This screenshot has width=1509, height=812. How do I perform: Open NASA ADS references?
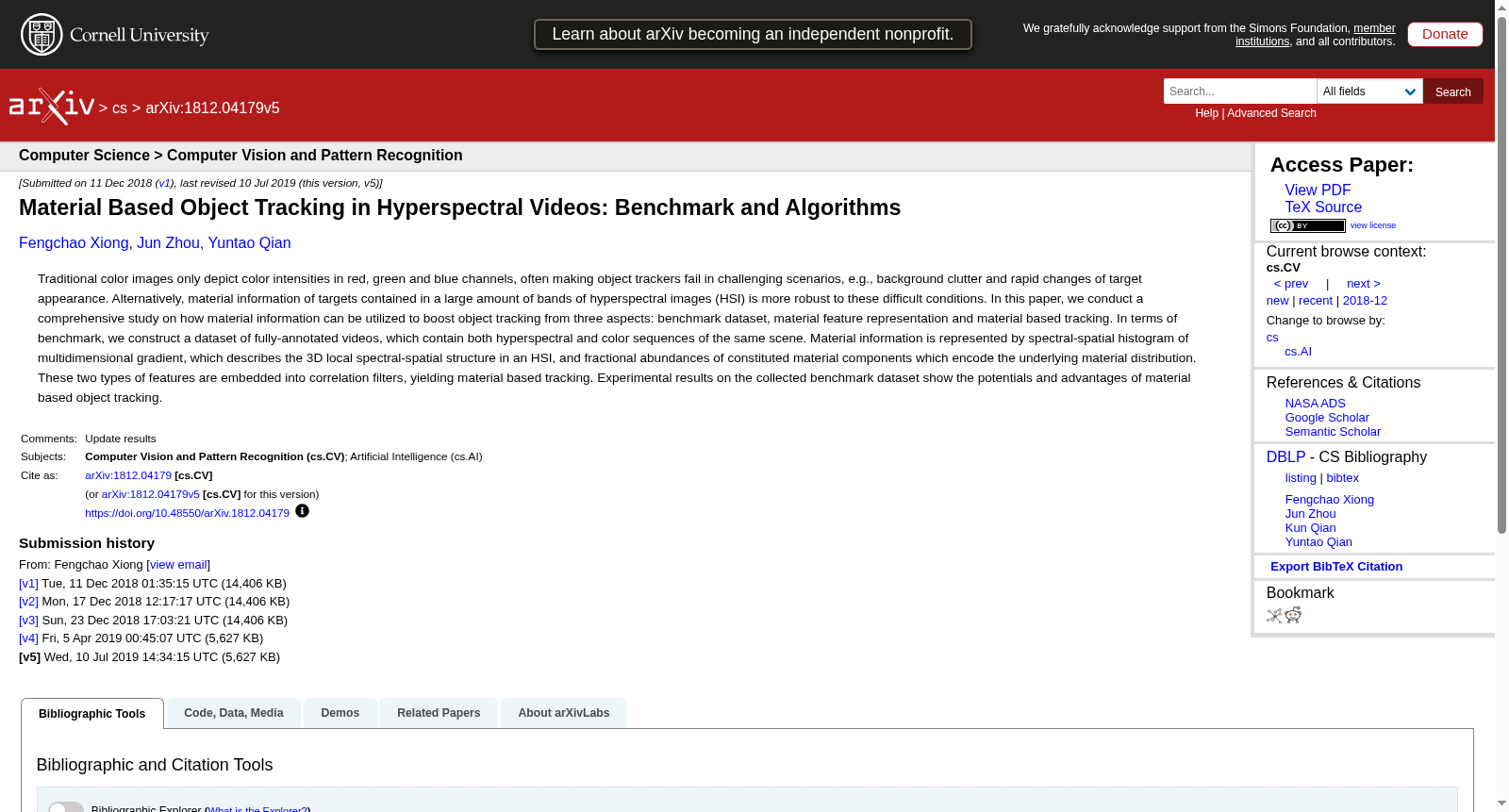pyautogui.click(x=1315, y=404)
